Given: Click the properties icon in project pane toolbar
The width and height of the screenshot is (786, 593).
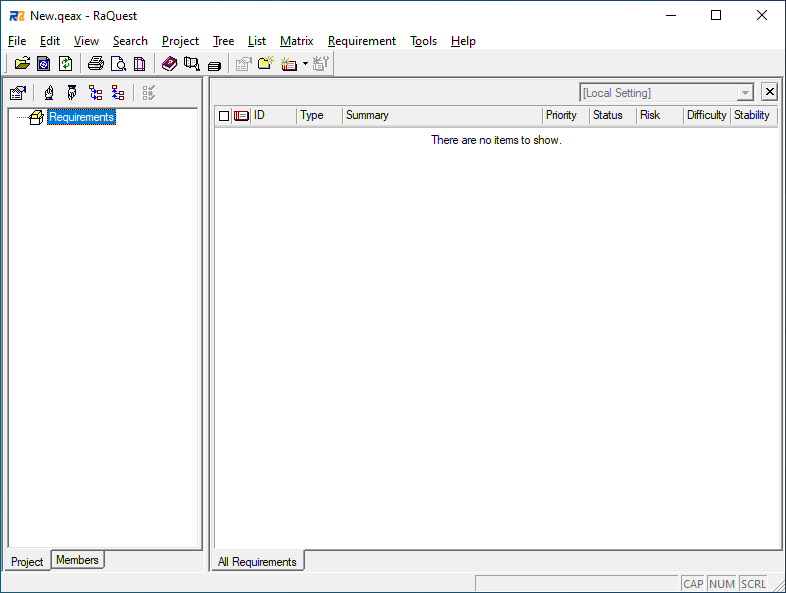Looking at the screenshot, I should pyautogui.click(x=18, y=93).
